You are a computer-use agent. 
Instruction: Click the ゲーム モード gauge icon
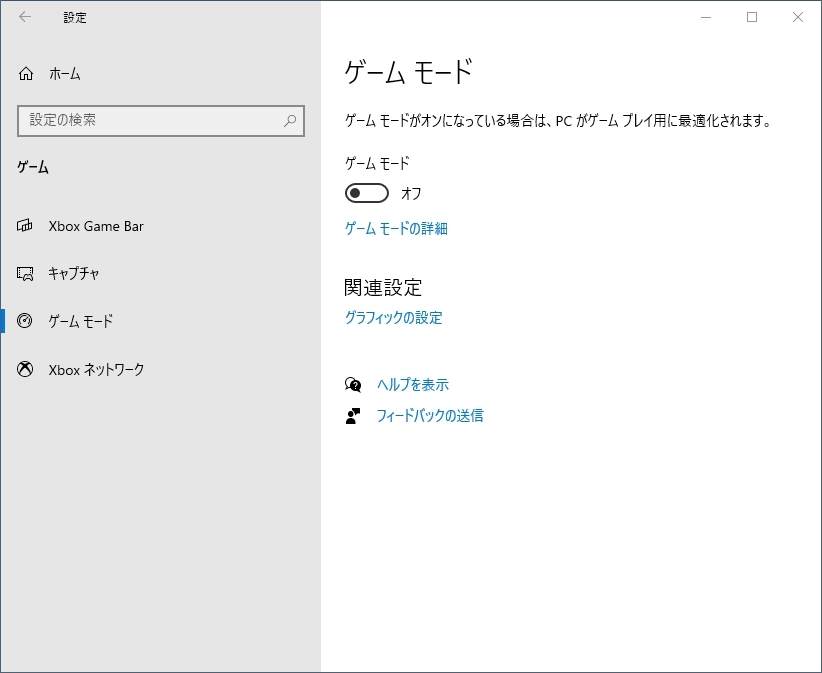click(x=25, y=320)
